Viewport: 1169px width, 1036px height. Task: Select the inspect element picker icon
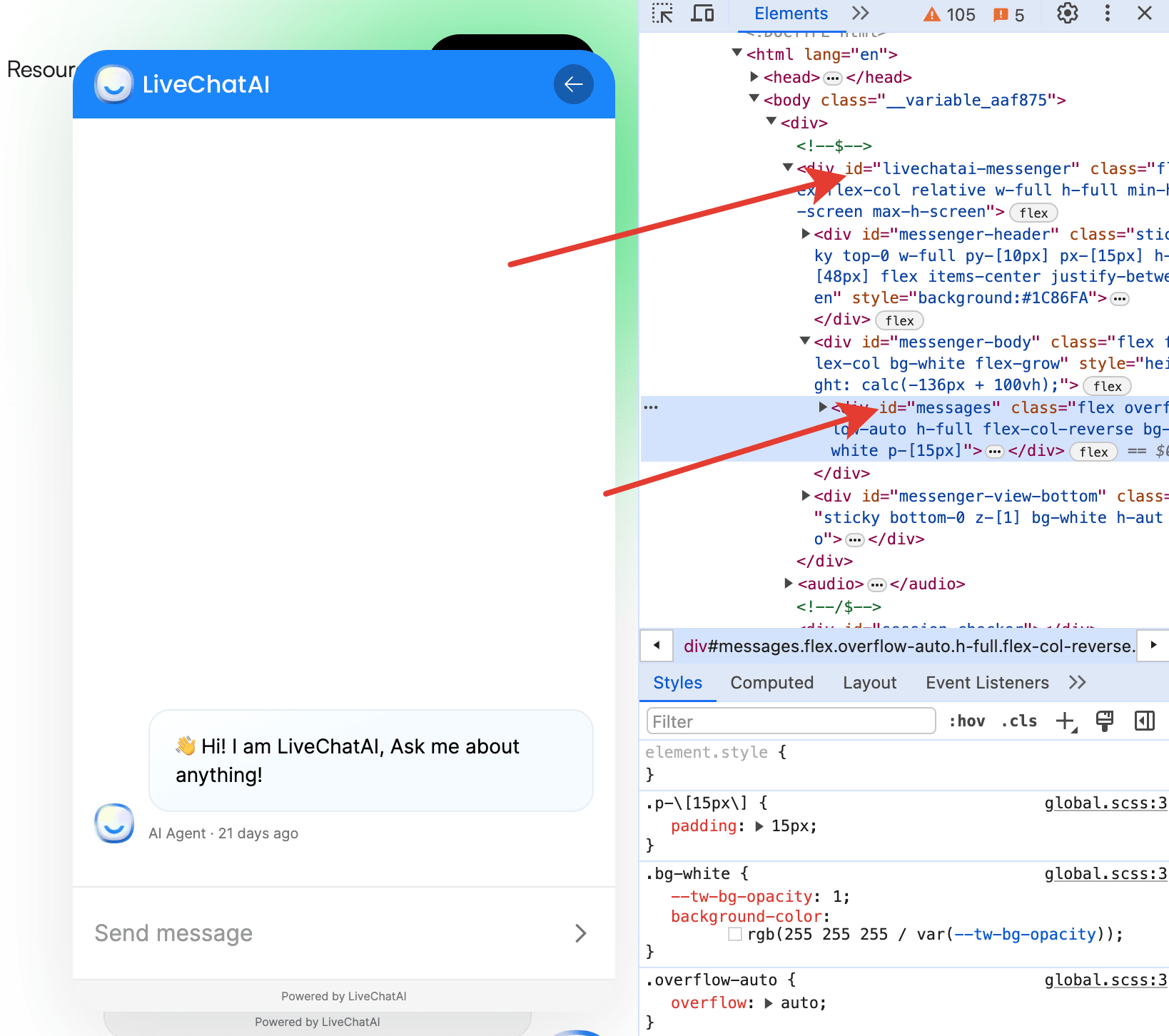click(x=662, y=14)
